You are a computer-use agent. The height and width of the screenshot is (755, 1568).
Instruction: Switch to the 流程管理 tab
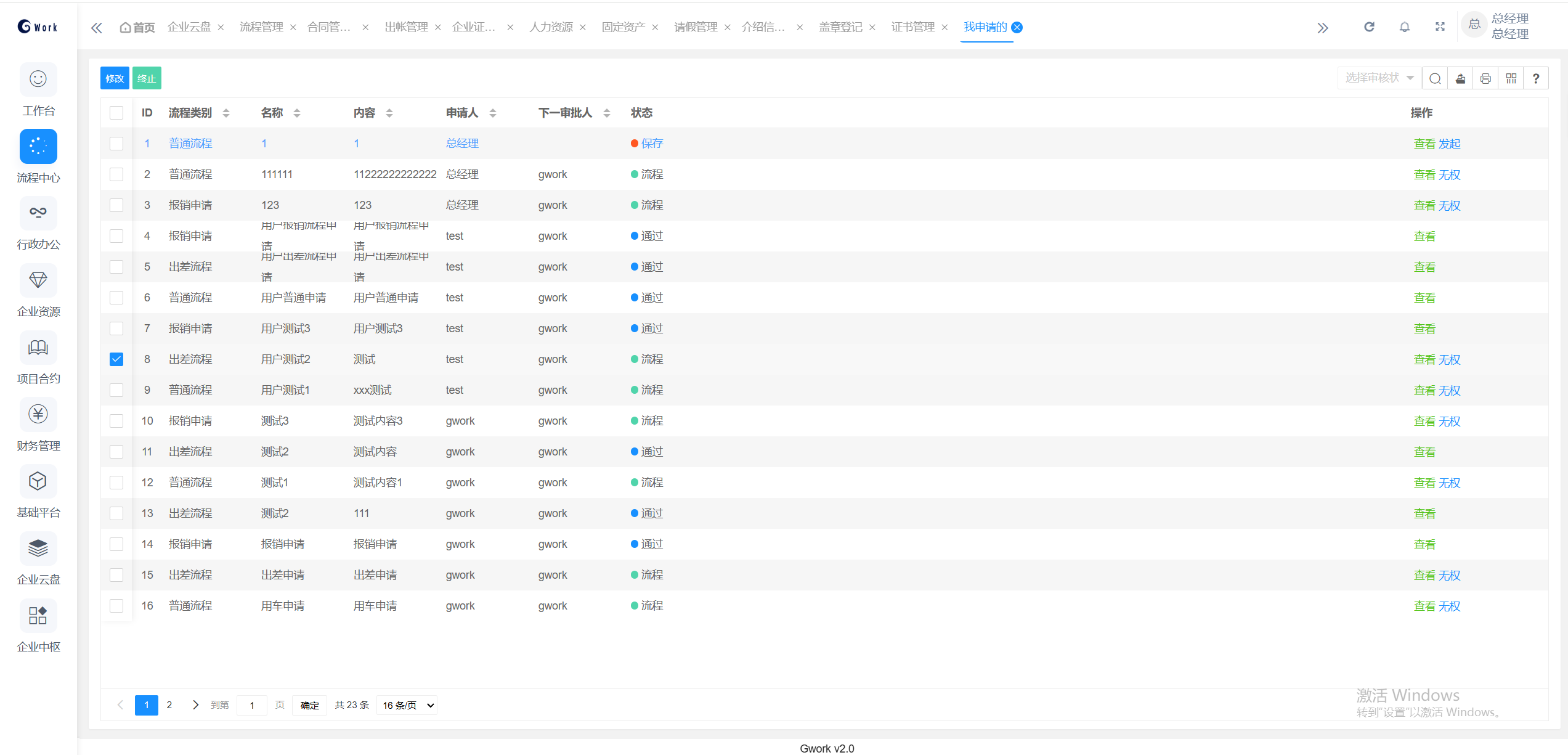tap(261, 27)
